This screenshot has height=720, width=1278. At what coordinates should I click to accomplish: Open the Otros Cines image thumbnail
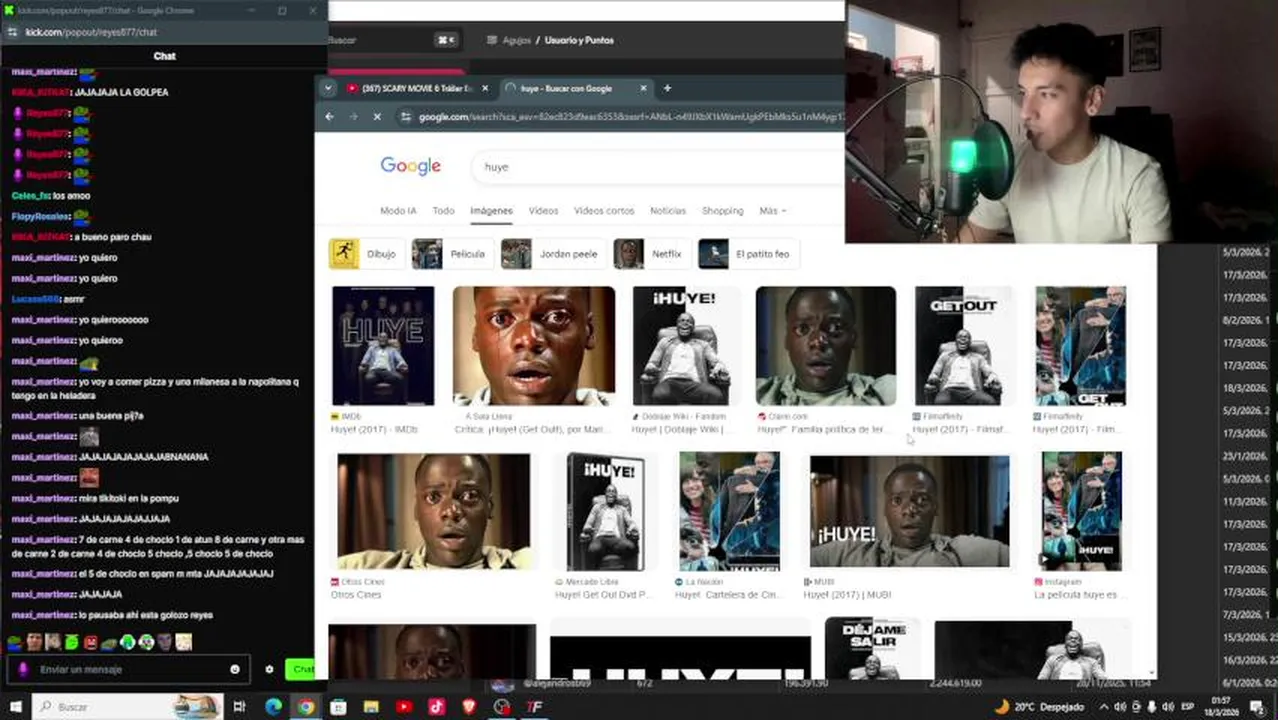tap(434, 512)
